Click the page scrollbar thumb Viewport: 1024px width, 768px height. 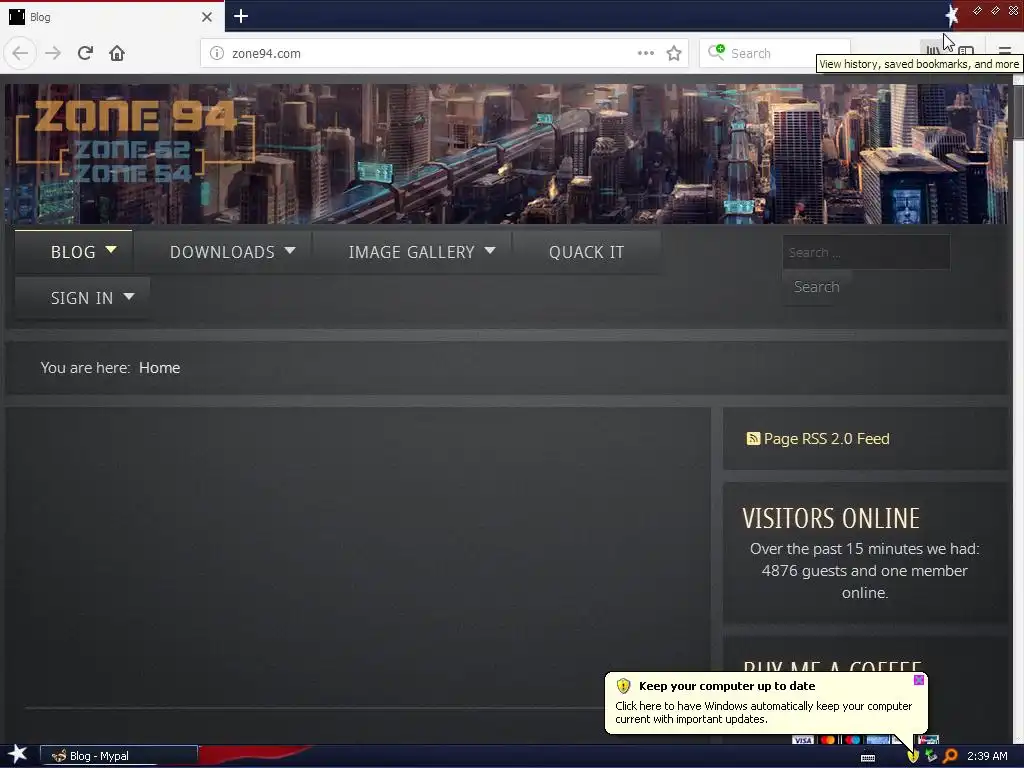click(x=1018, y=111)
